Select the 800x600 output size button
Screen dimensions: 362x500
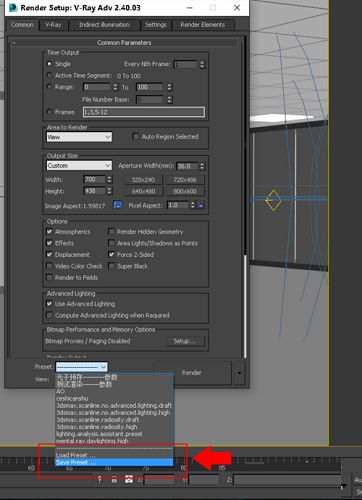(185, 191)
